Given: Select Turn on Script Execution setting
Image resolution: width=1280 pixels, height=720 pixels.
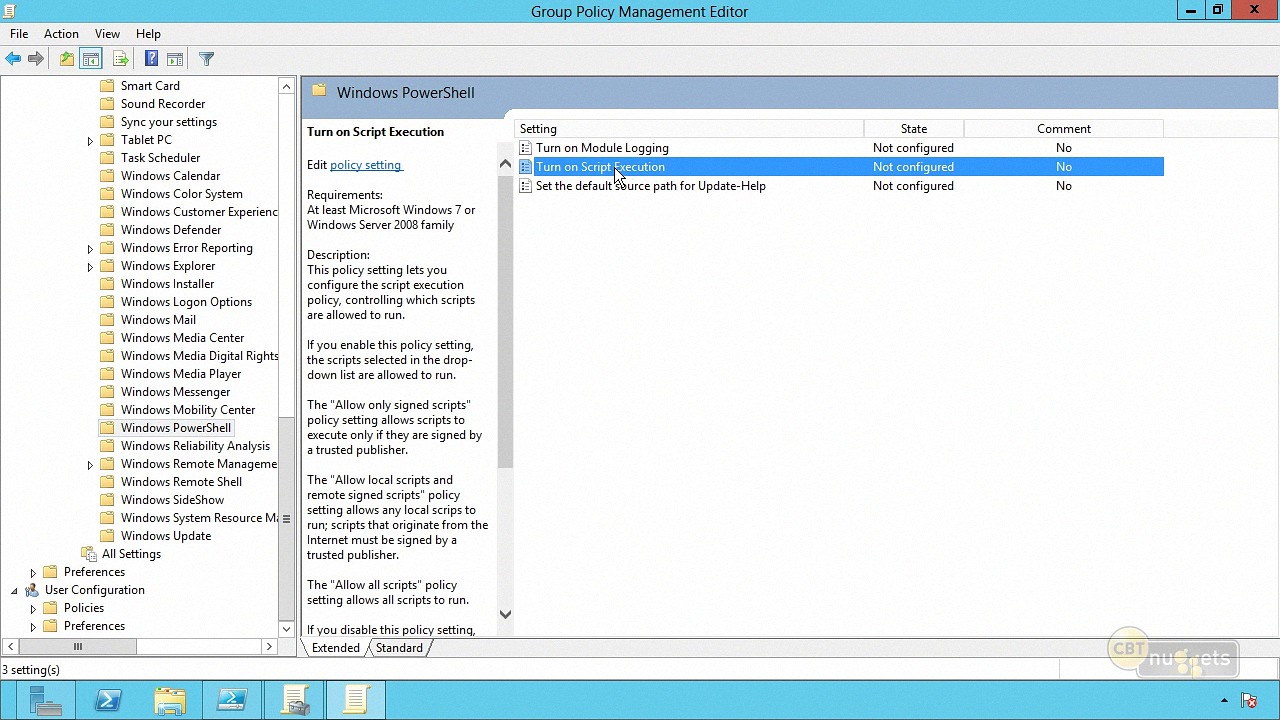Looking at the screenshot, I should coord(600,167).
